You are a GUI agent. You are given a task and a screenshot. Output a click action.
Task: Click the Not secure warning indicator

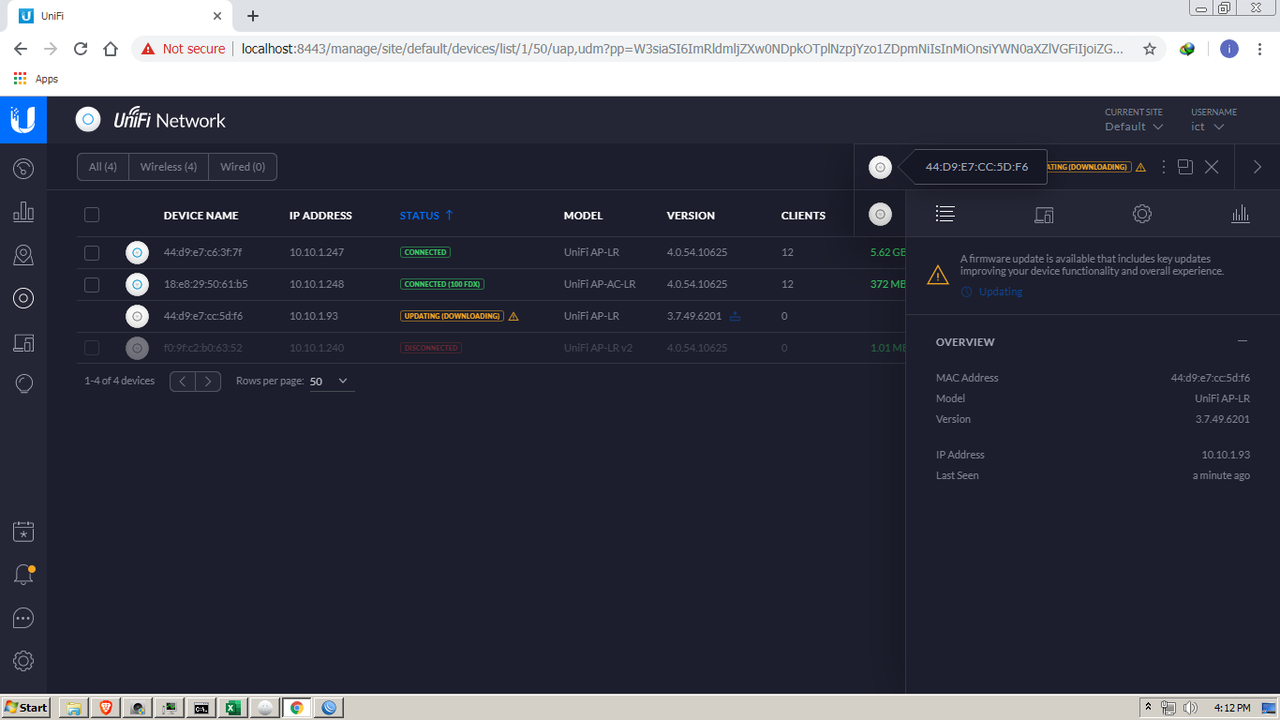click(x=183, y=48)
